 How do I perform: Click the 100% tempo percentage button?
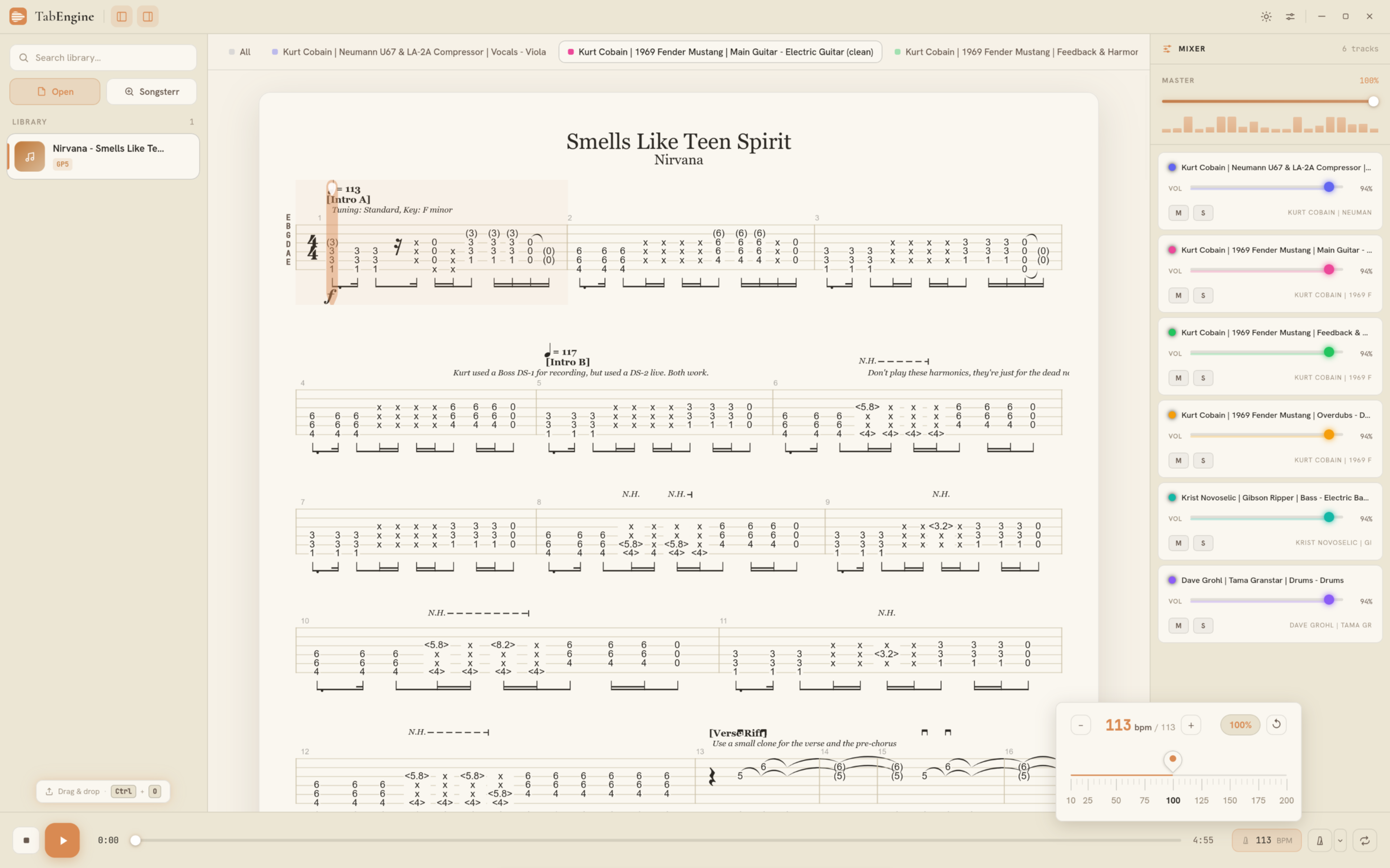coord(1240,725)
